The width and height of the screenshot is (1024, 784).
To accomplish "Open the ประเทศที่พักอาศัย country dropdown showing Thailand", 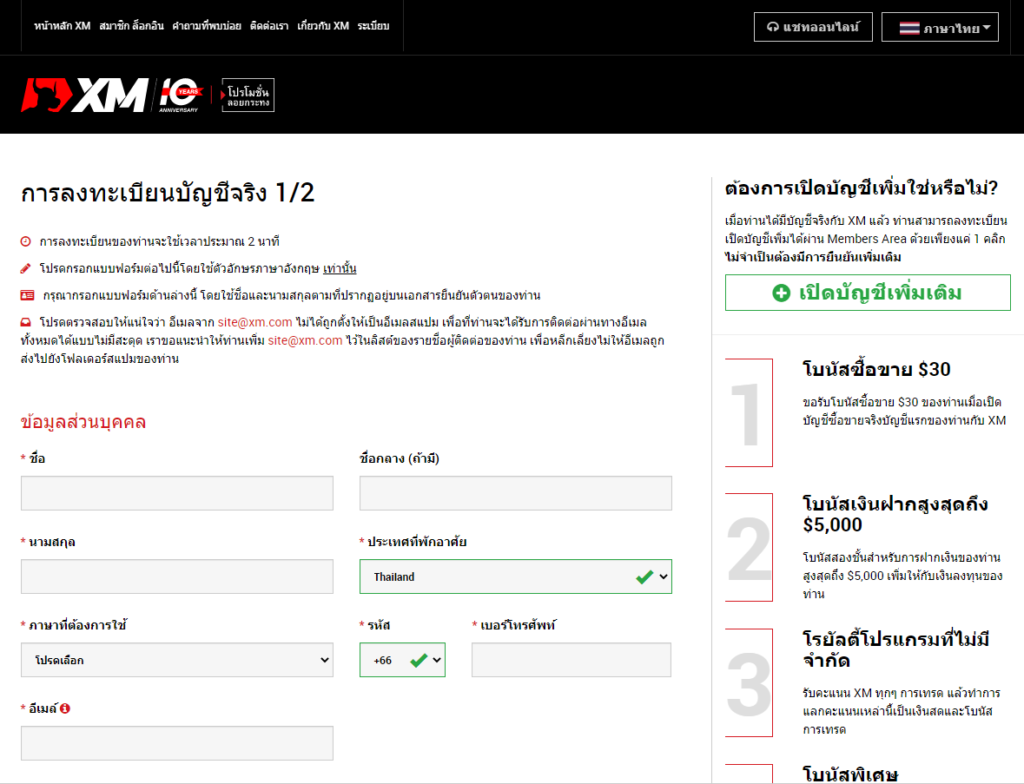I will pyautogui.click(x=515, y=576).
